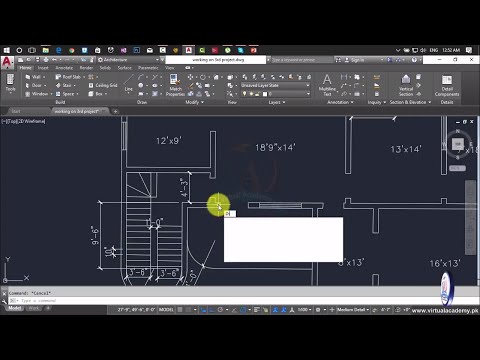Switch to the Render ribbon tab

point(86,68)
